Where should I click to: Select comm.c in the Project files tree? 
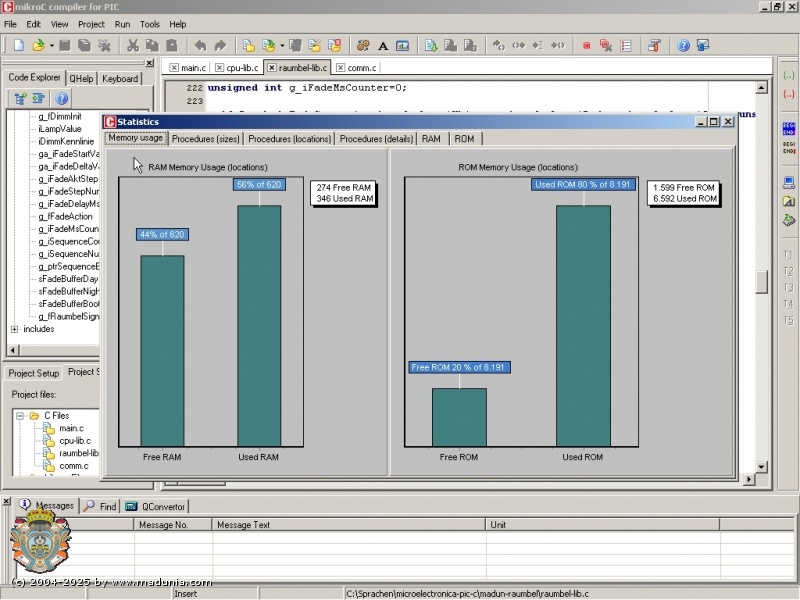(73, 466)
